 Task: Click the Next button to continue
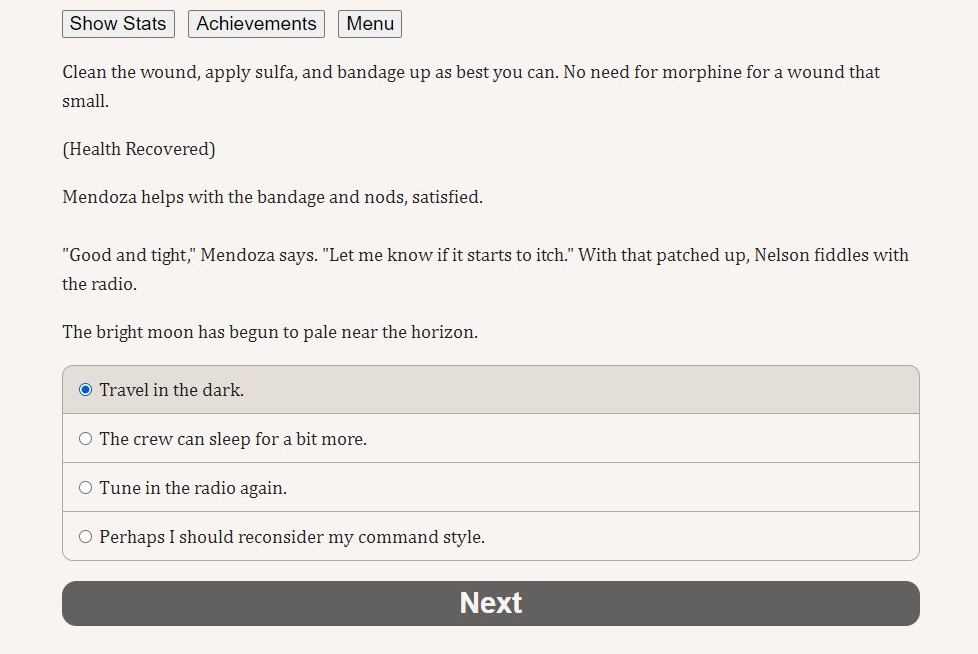coord(491,604)
